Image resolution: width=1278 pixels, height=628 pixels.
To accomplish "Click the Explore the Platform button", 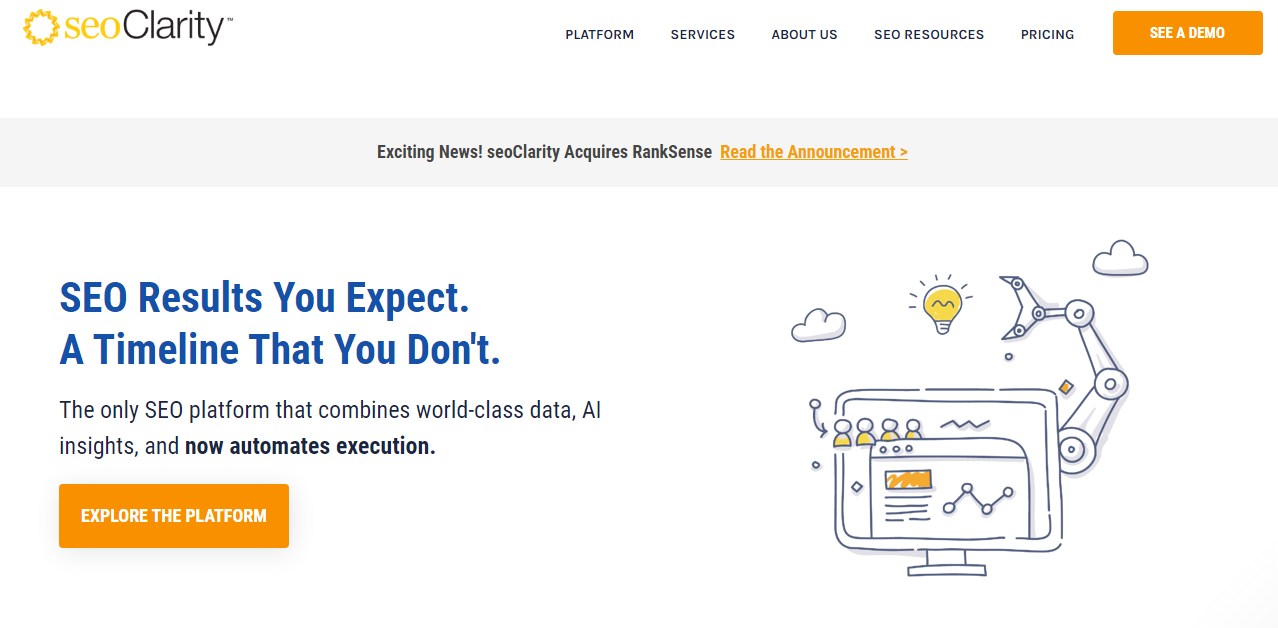I will (x=174, y=516).
